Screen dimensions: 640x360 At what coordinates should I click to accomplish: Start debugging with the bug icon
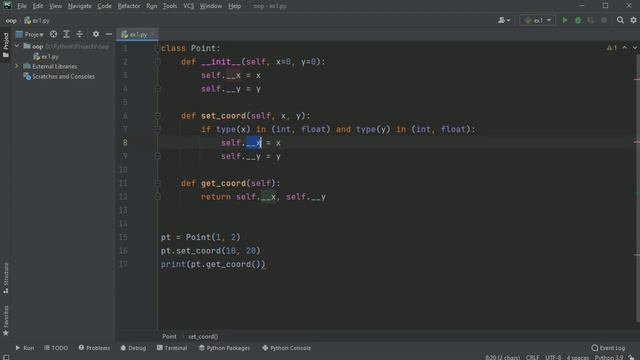click(x=578, y=20)
